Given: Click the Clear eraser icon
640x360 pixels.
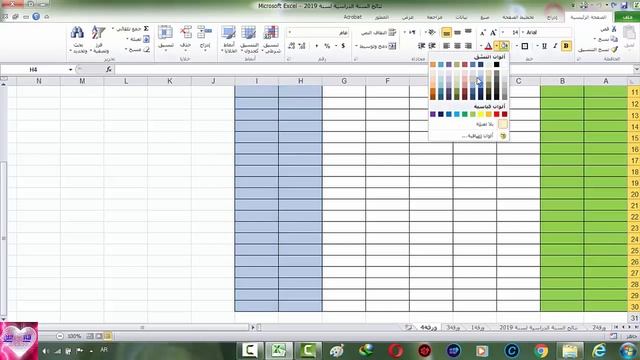Looking at the screenshot, I should pyautogui.click(x=146, y=49).
